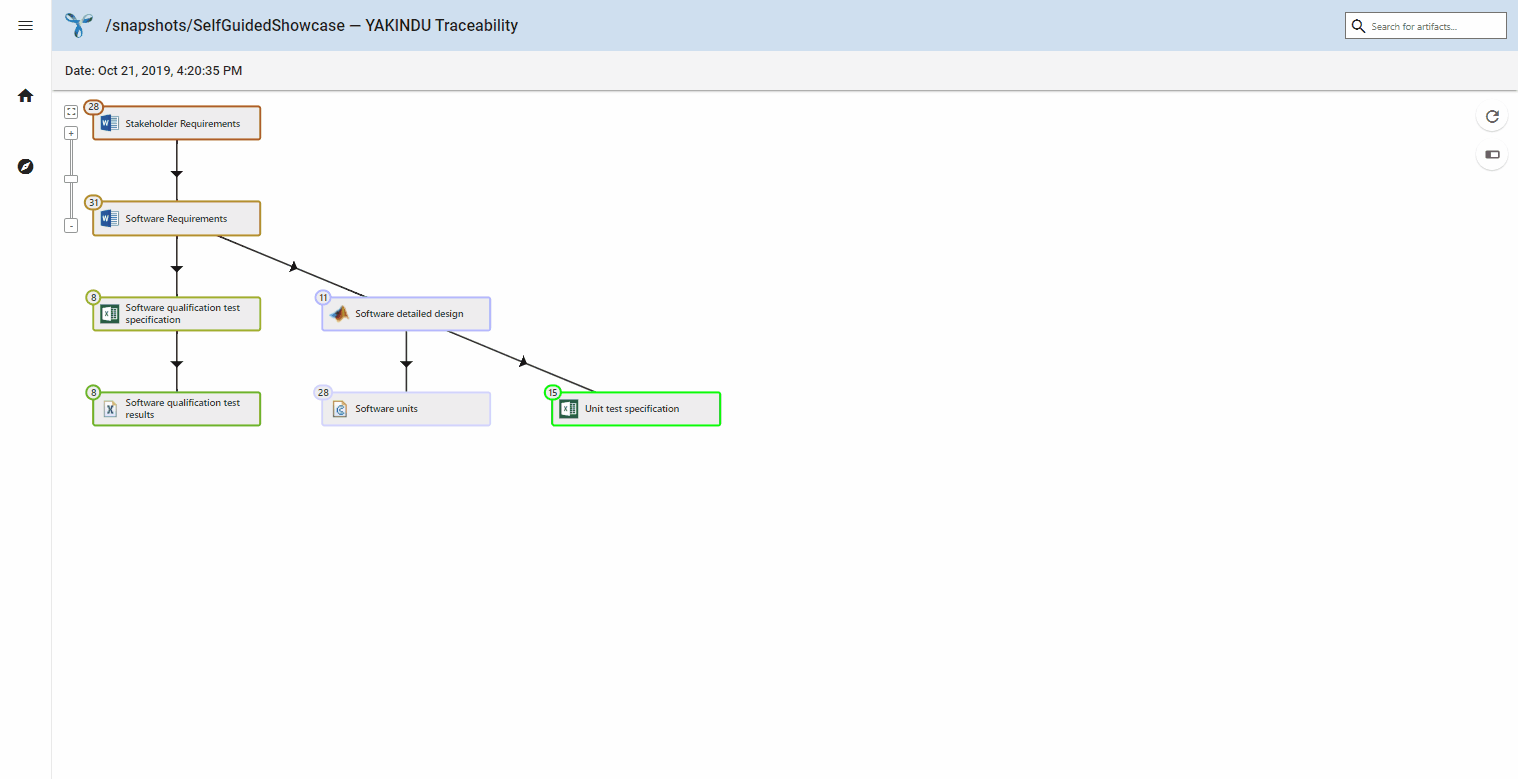
Task: Select Software qualification test results node
Action: coord(182,409)
